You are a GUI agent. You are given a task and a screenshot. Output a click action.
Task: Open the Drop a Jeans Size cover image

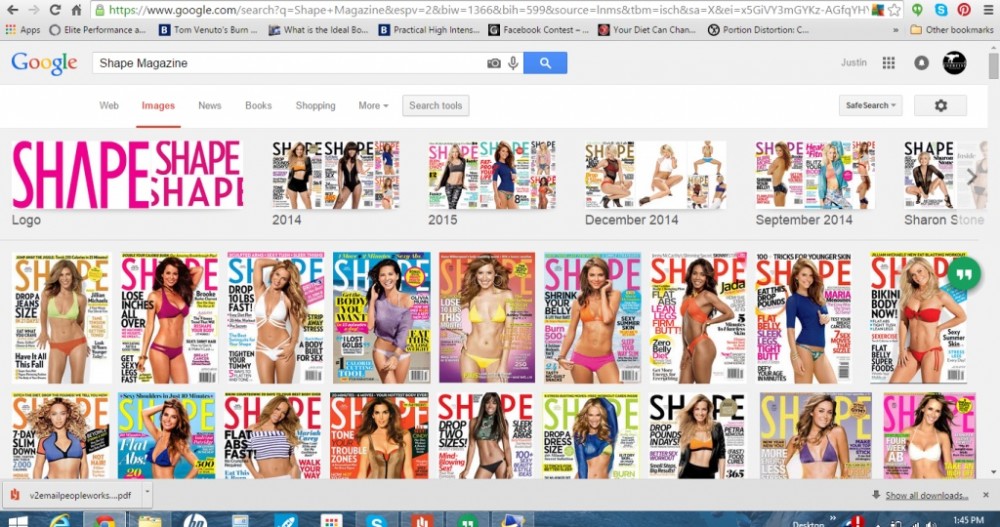click(x=61, y=318)
